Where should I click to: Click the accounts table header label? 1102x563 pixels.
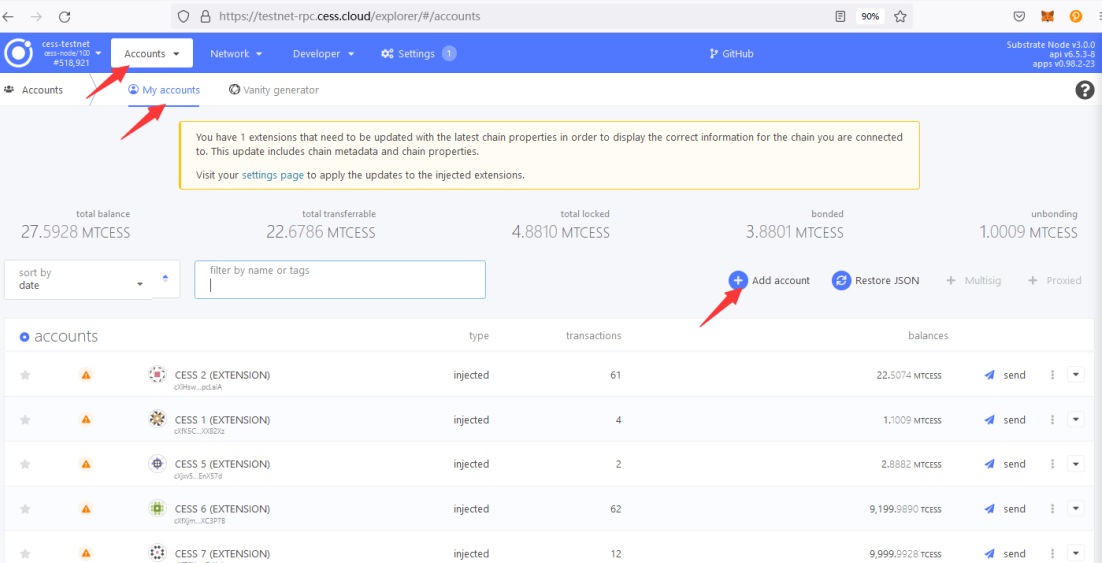pyautogui.click(x=66, y=336)
